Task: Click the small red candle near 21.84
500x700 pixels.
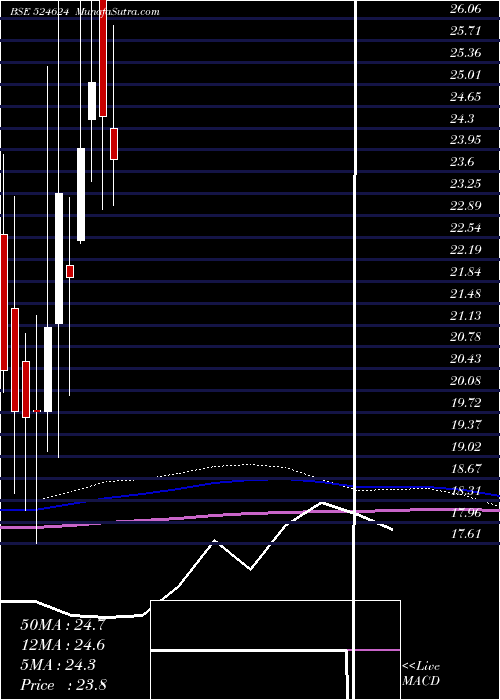Action: 70,271
